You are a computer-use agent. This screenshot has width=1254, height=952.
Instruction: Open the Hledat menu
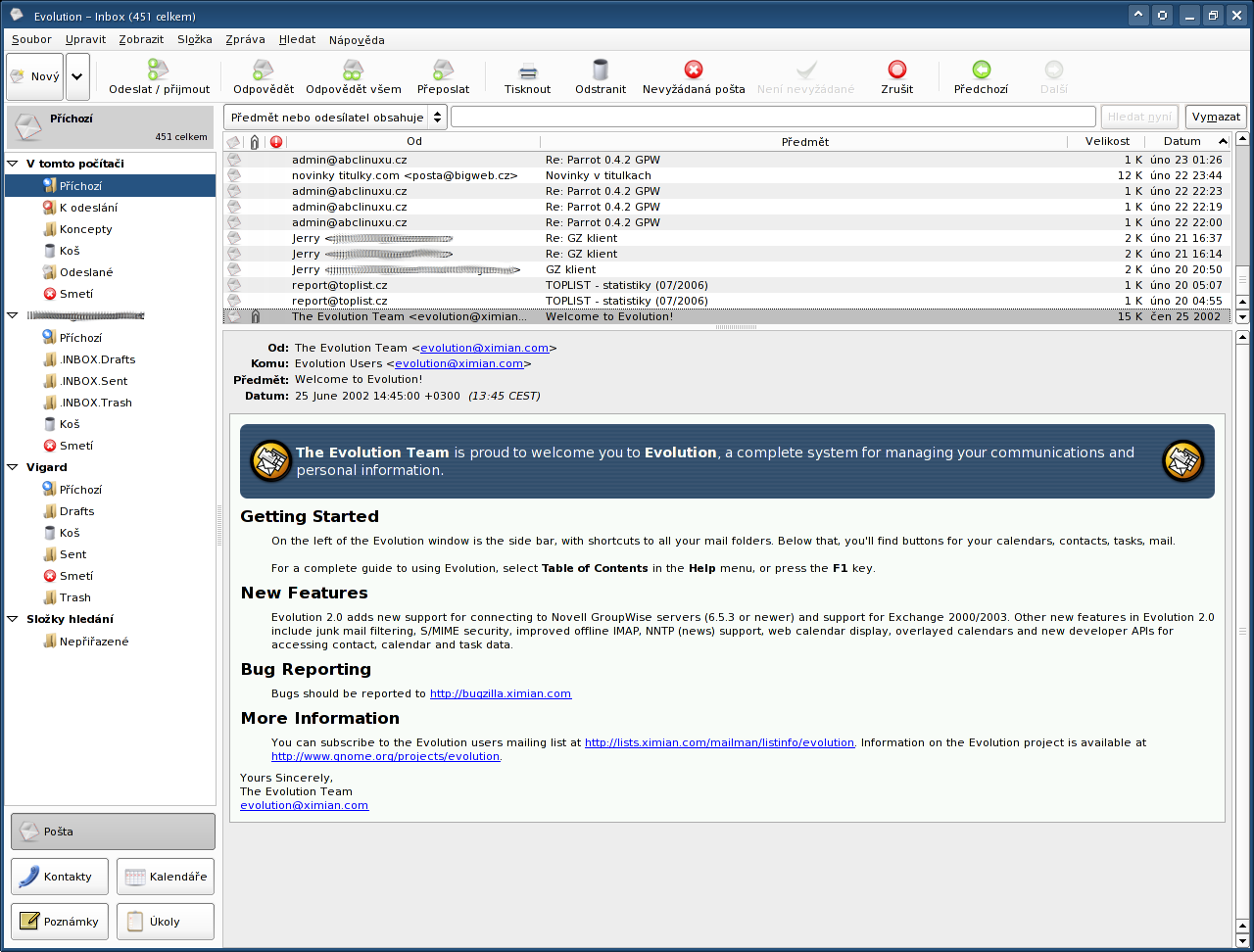(x=297, y=40)
